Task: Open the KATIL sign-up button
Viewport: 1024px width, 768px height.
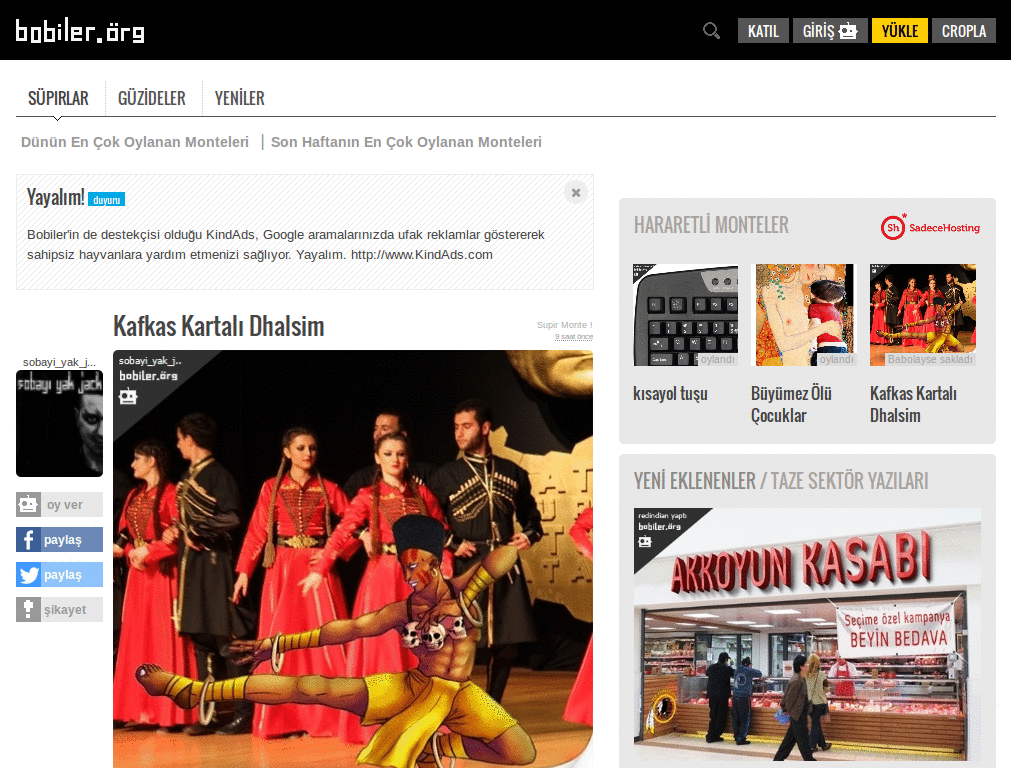Action: 763,31
